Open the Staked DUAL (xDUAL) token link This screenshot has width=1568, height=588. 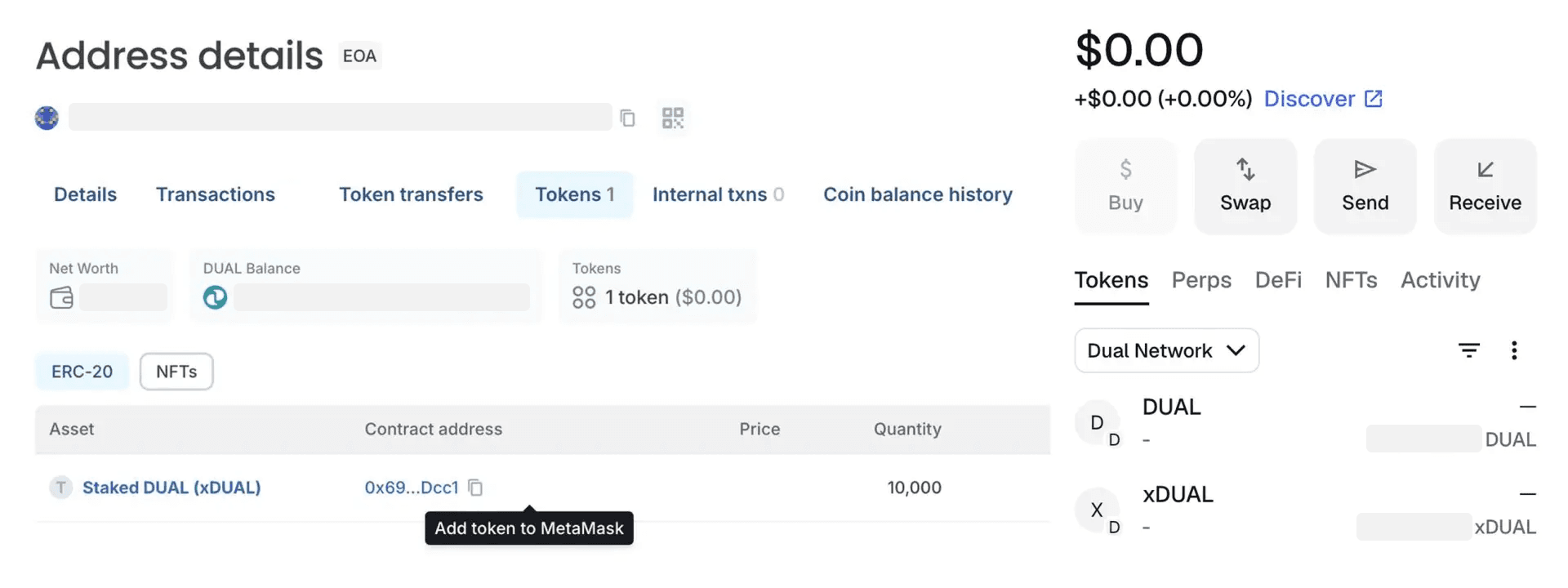pyautogui.click(x=171, y=488)
